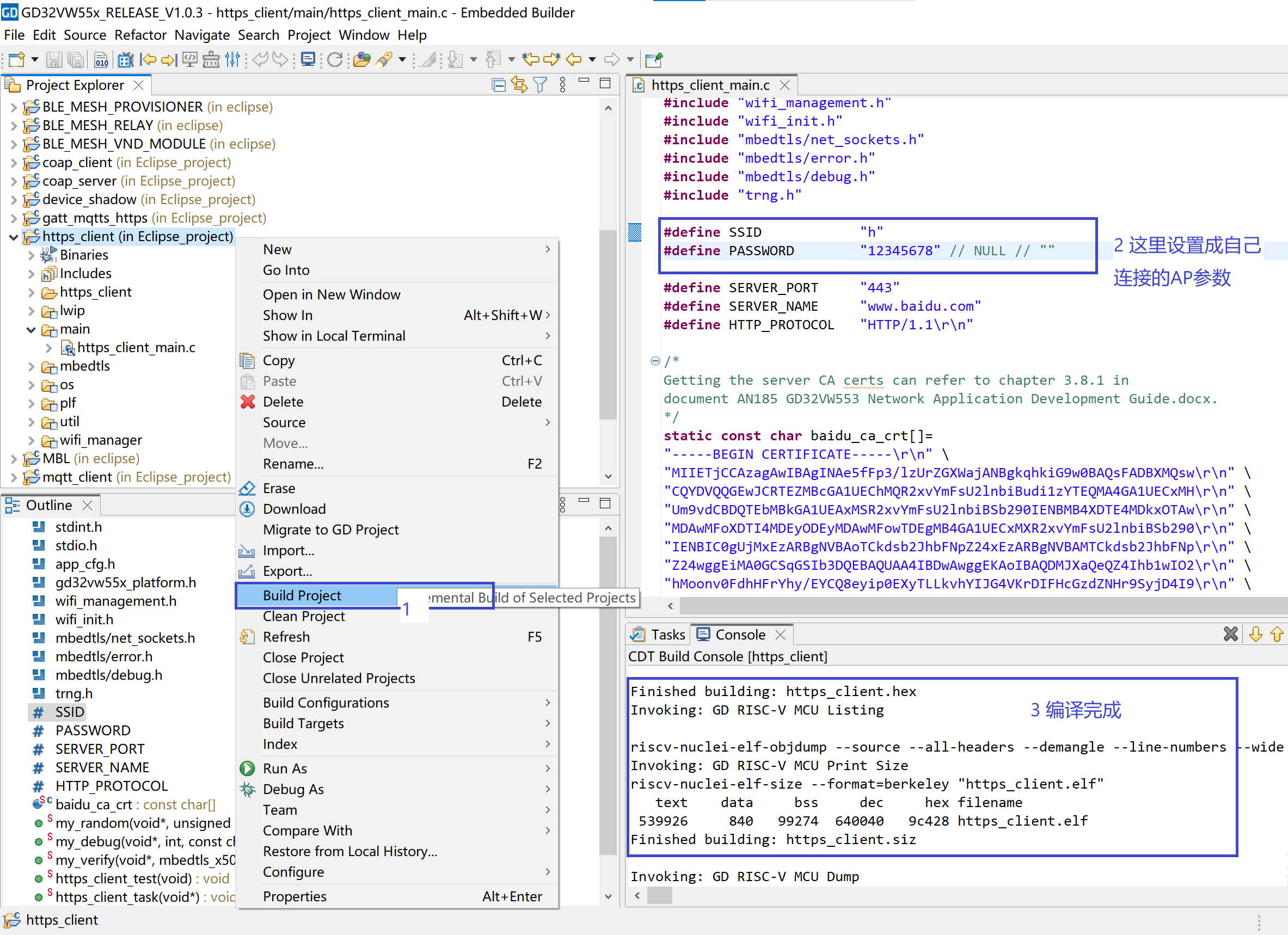Select Clean Project from context menu

click(x=304, y=616)
